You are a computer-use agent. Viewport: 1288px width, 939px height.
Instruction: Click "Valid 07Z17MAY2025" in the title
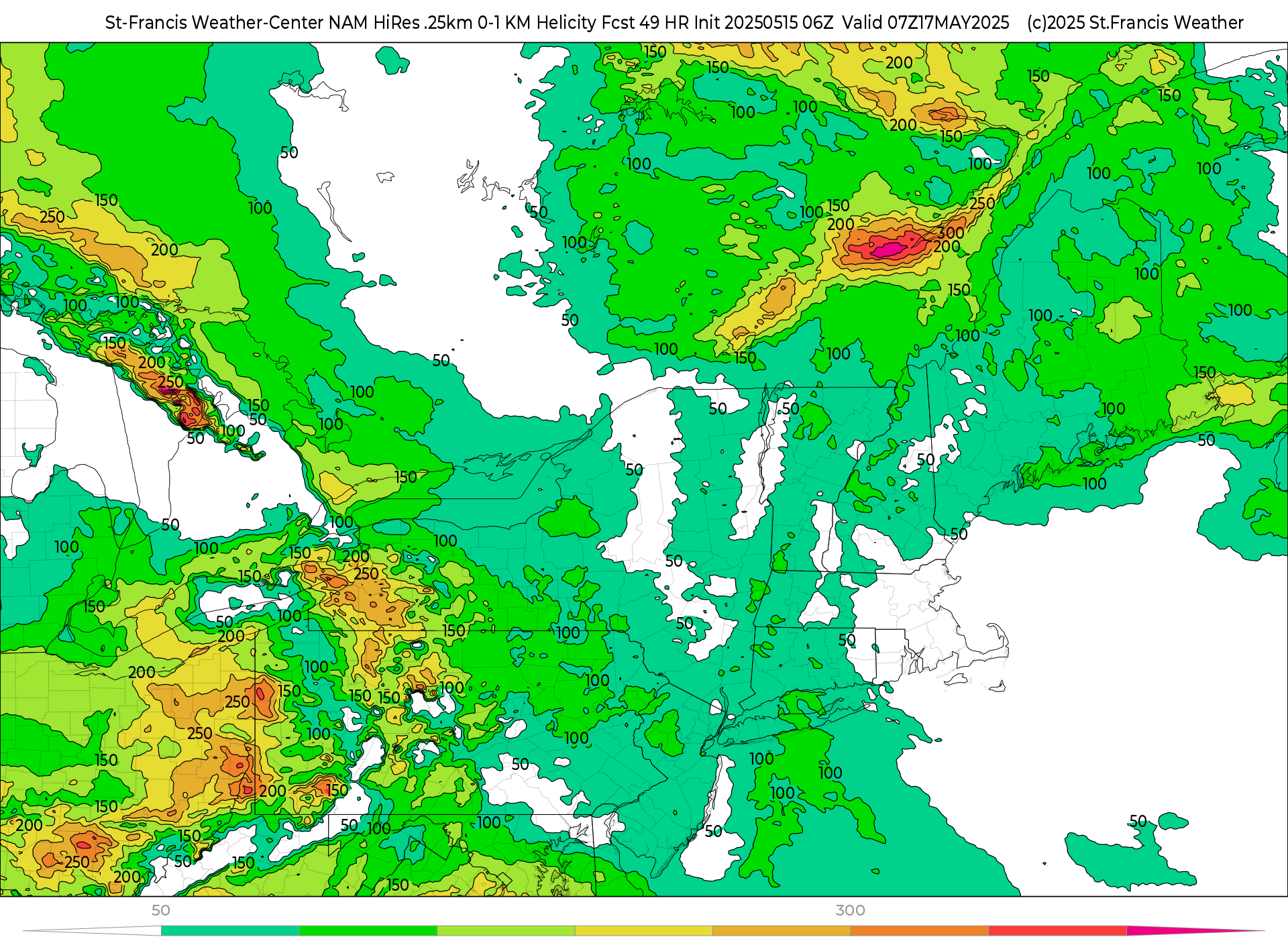[x=926, y=23]
